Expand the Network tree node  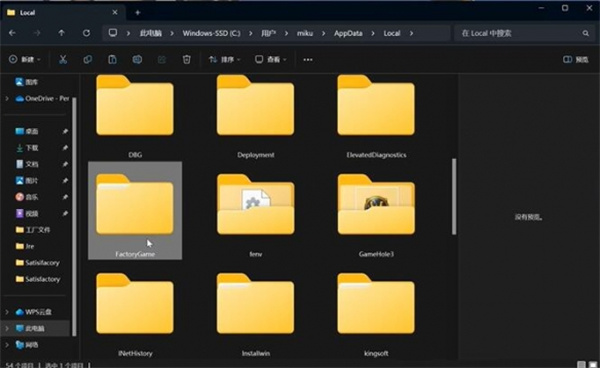[7, 345]
